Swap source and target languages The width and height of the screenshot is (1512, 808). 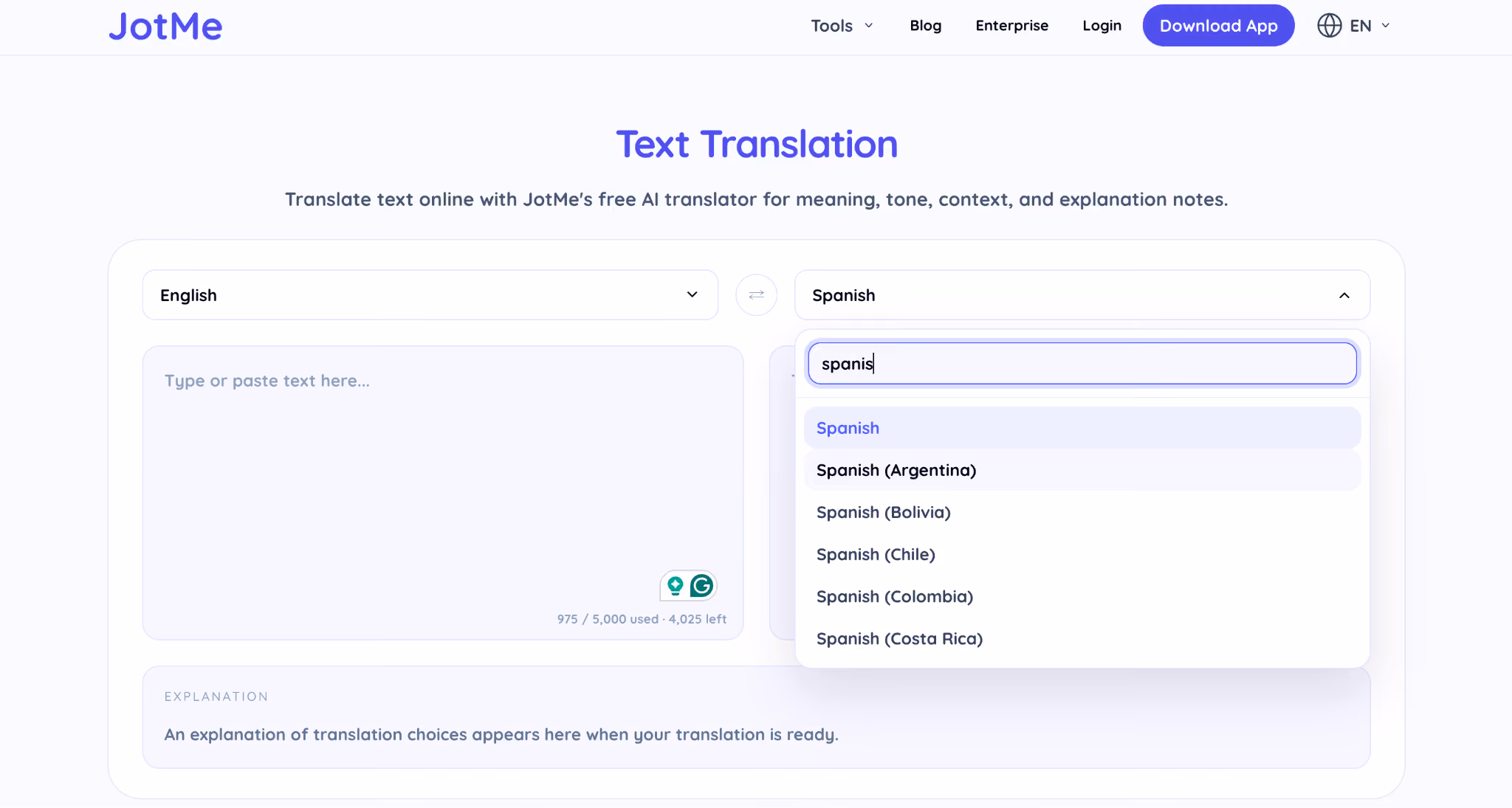coord(756,295)
